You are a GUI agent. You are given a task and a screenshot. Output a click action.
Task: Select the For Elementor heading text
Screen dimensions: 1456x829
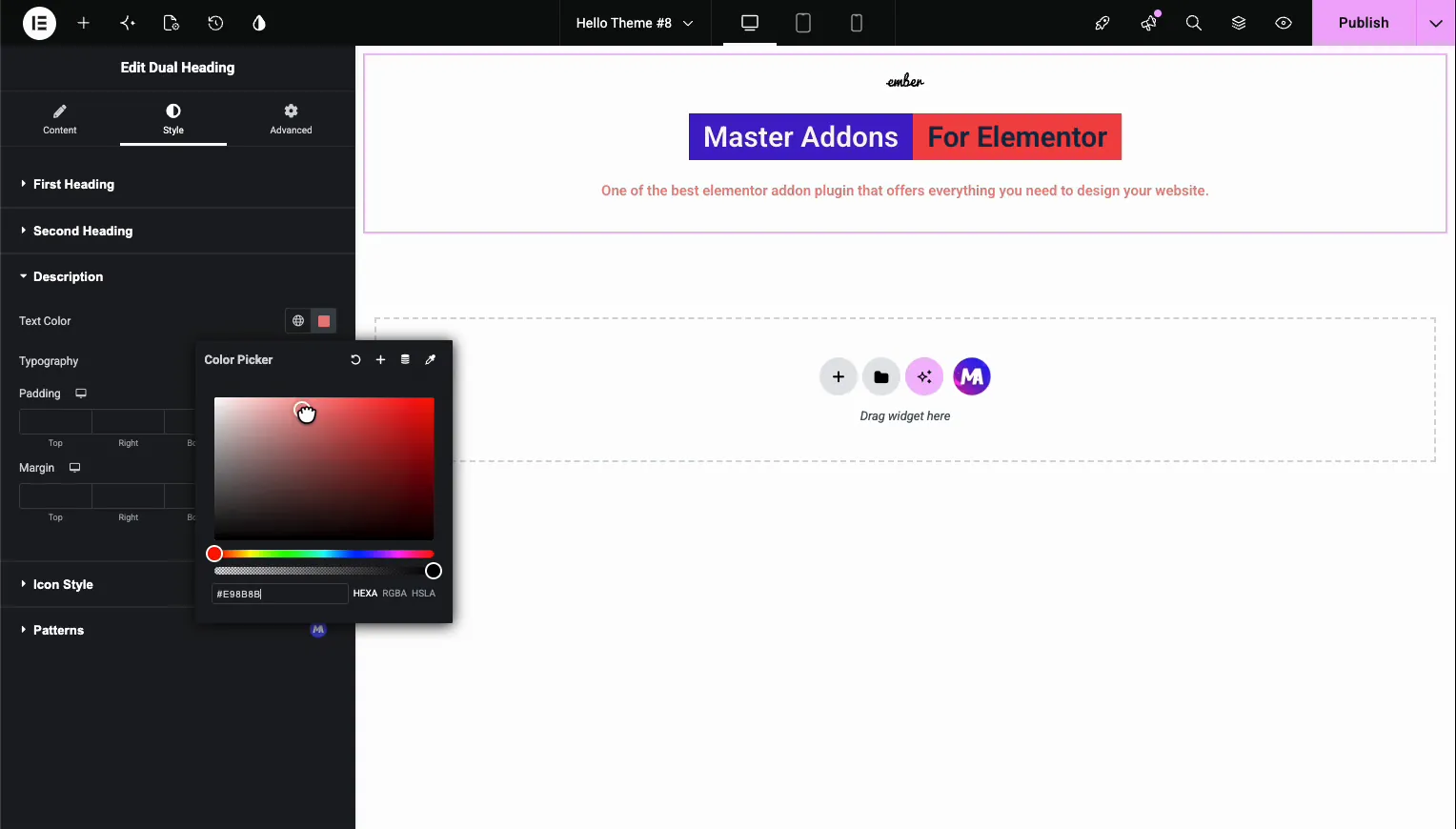pyautogui.click(x=1018, y=137)
